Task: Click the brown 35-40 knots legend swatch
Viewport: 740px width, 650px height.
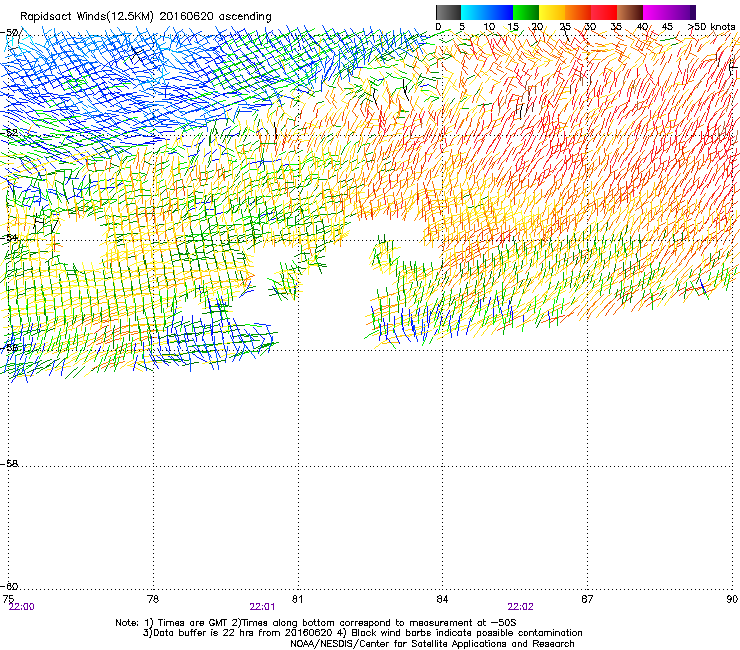Action: (x=630, y=12)
